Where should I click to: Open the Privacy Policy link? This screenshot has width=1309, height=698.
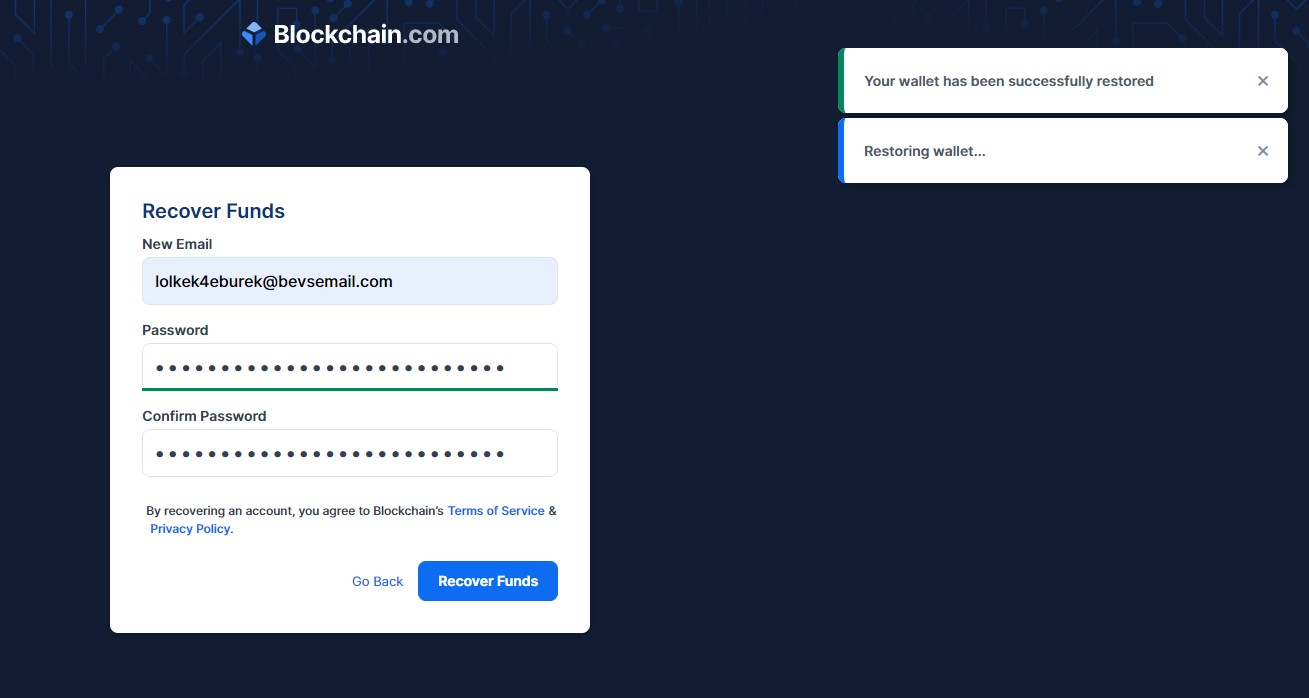[x=190, y=529]
